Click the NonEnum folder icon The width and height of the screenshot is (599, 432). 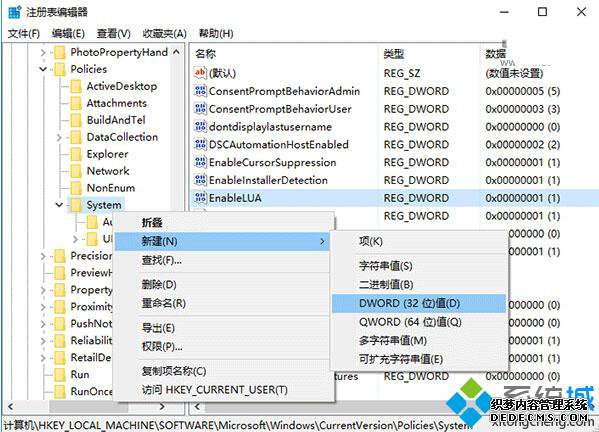(x=76, y=188)
